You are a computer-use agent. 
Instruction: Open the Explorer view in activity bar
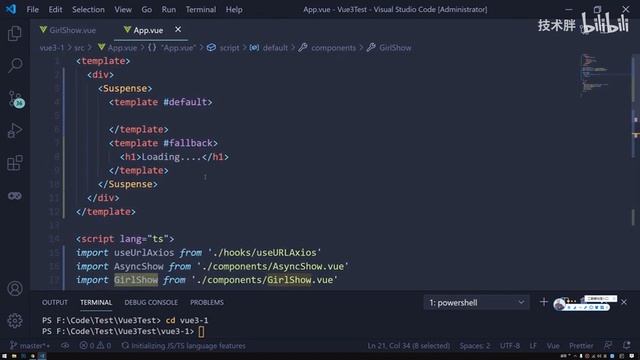coord(15,33)
